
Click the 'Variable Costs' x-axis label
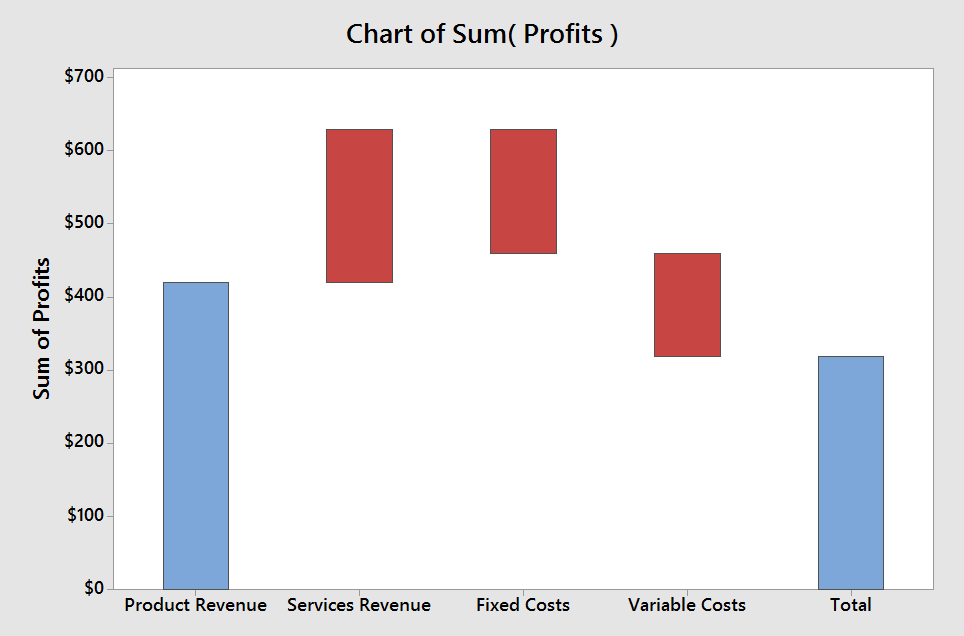(687, 605)
